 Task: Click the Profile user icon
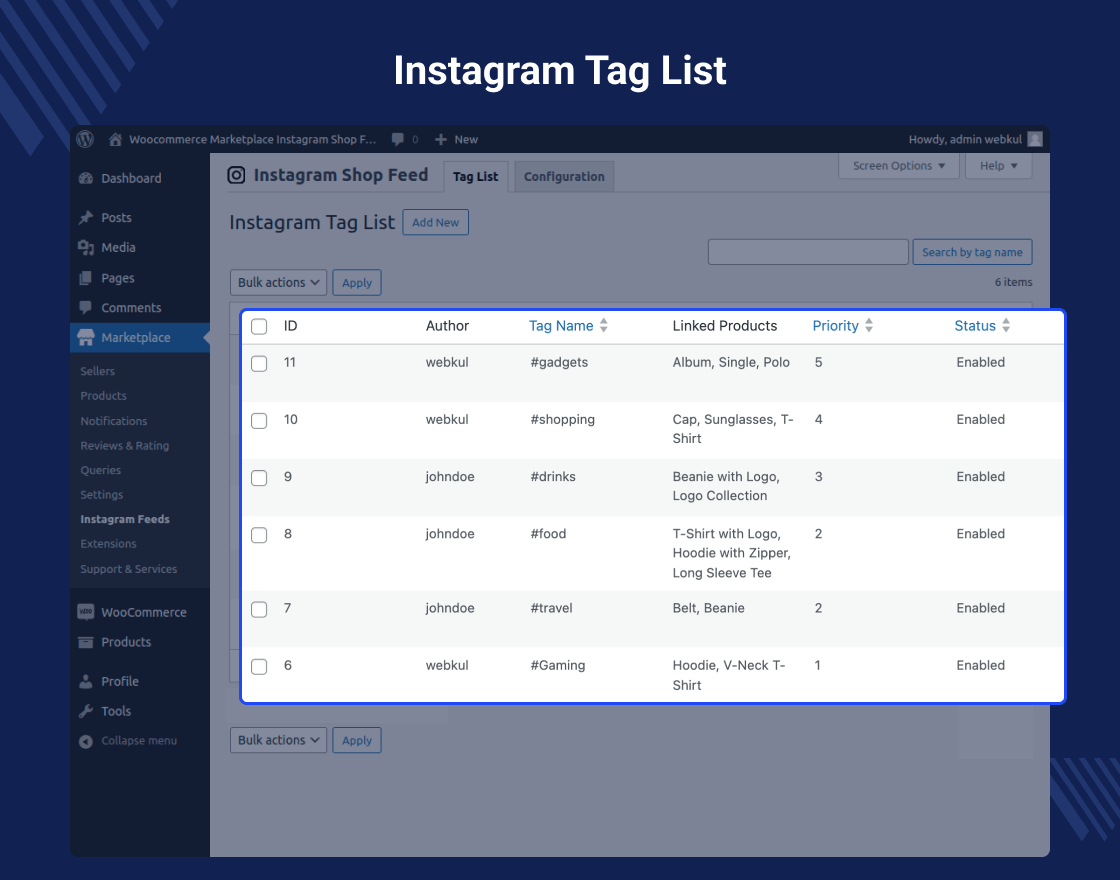[86, 681]
